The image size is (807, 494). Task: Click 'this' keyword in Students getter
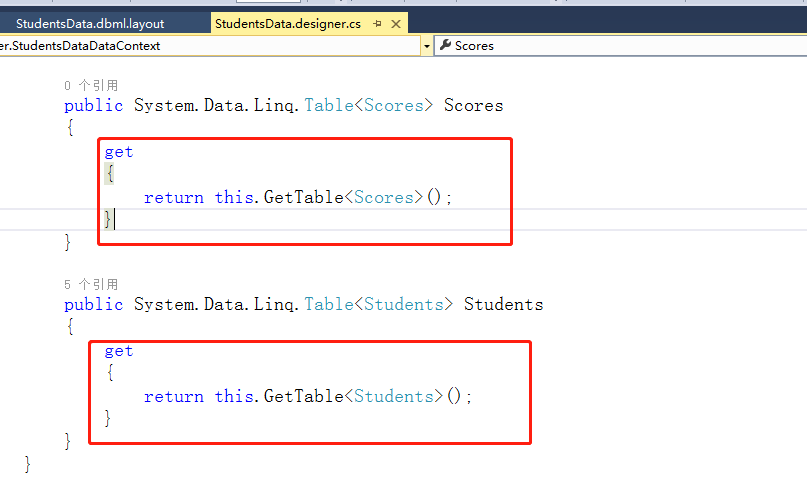pyautogui.click(x=234, y=397)
